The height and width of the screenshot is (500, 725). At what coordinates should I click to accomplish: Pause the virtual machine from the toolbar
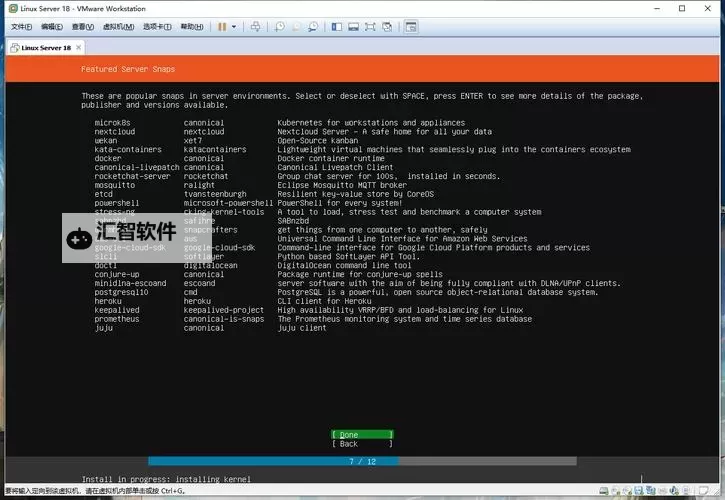(222, 27)
